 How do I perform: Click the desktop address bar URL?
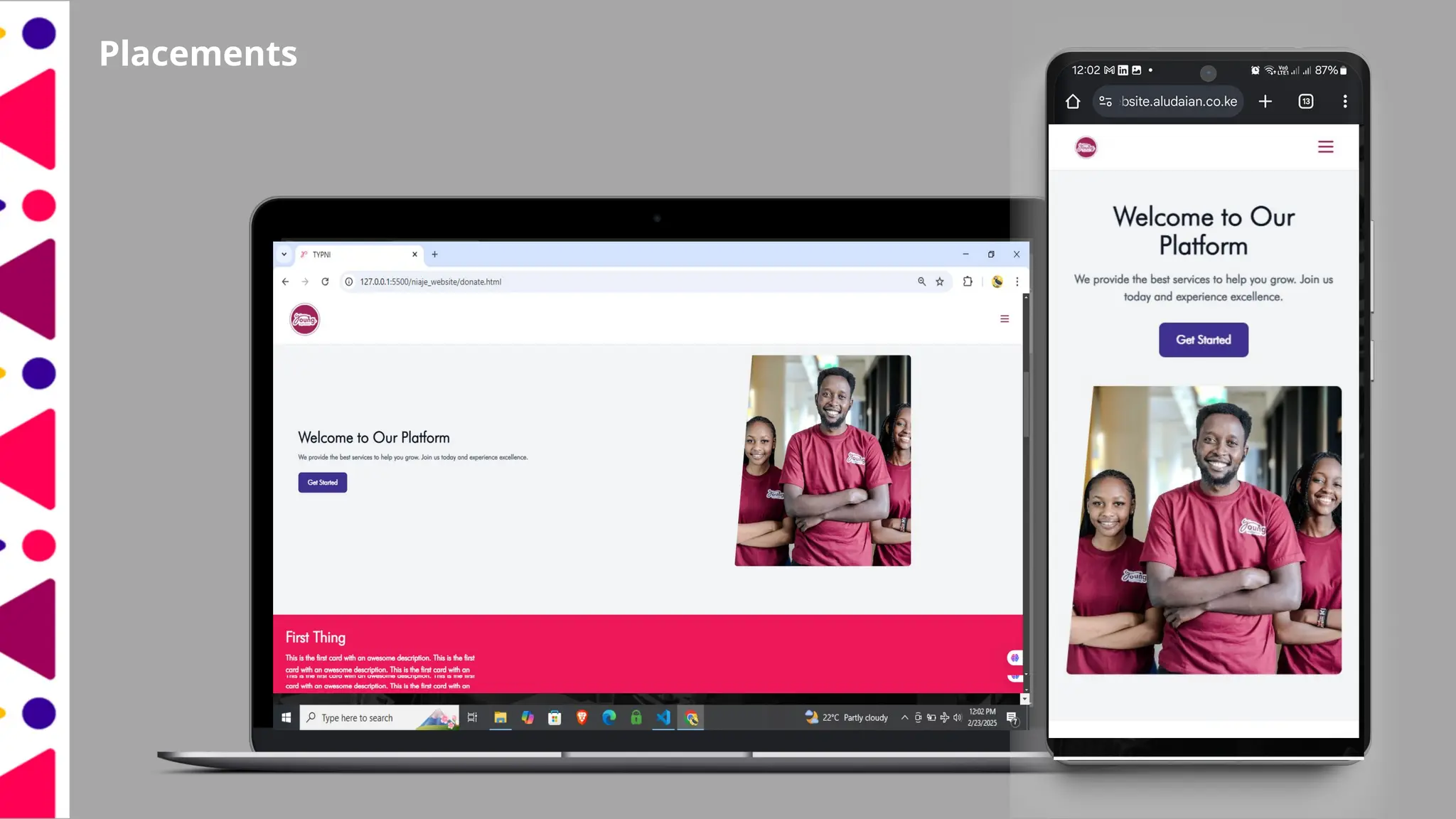(430, 282)
